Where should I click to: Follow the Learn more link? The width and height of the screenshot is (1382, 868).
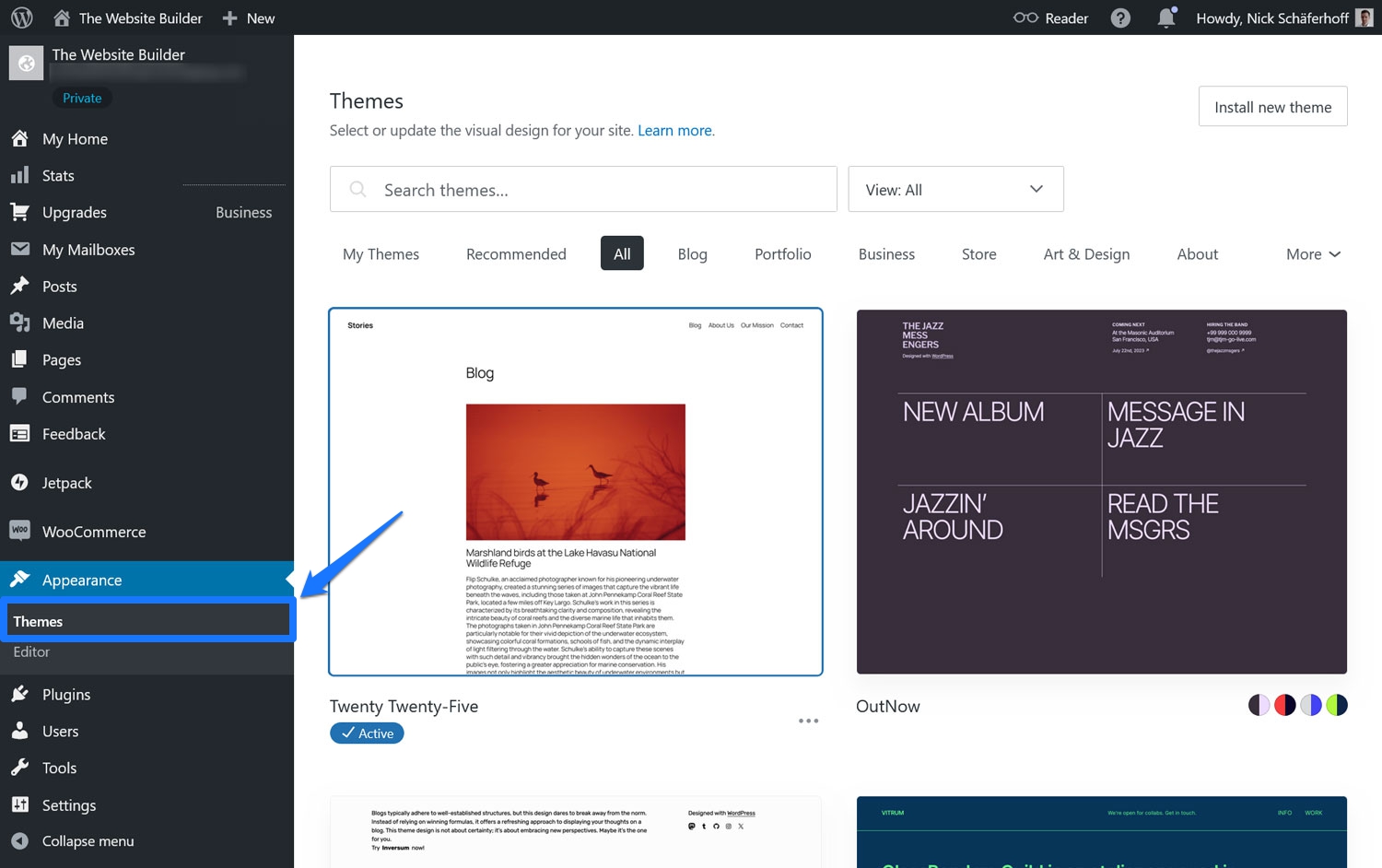674,131
